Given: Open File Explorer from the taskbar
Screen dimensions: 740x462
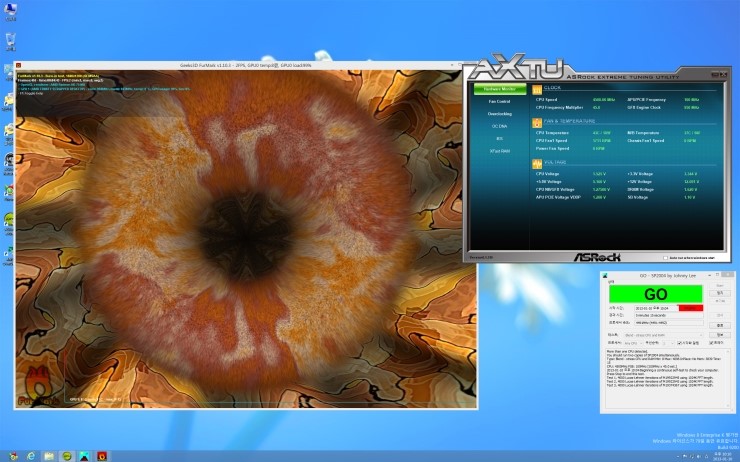Looking at the screenshot, I should tap(49, 455).
